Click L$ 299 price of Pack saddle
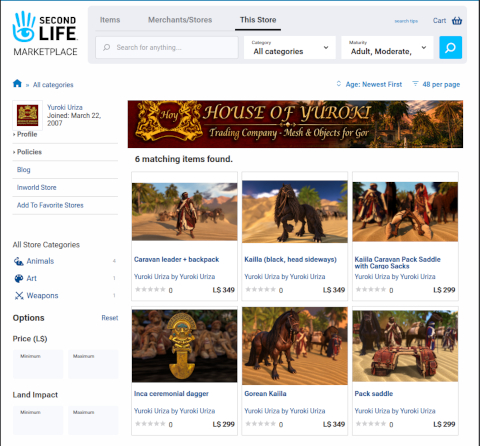 point(444,424)
